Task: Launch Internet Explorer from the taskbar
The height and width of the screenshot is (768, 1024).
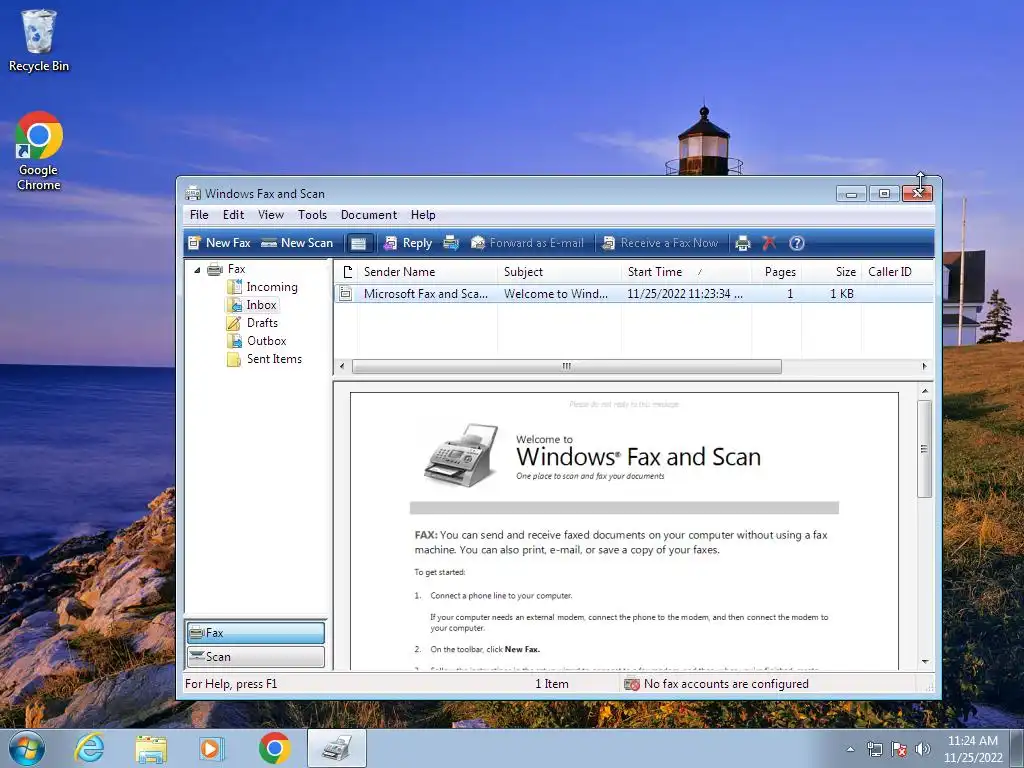Action: point(89,748)
